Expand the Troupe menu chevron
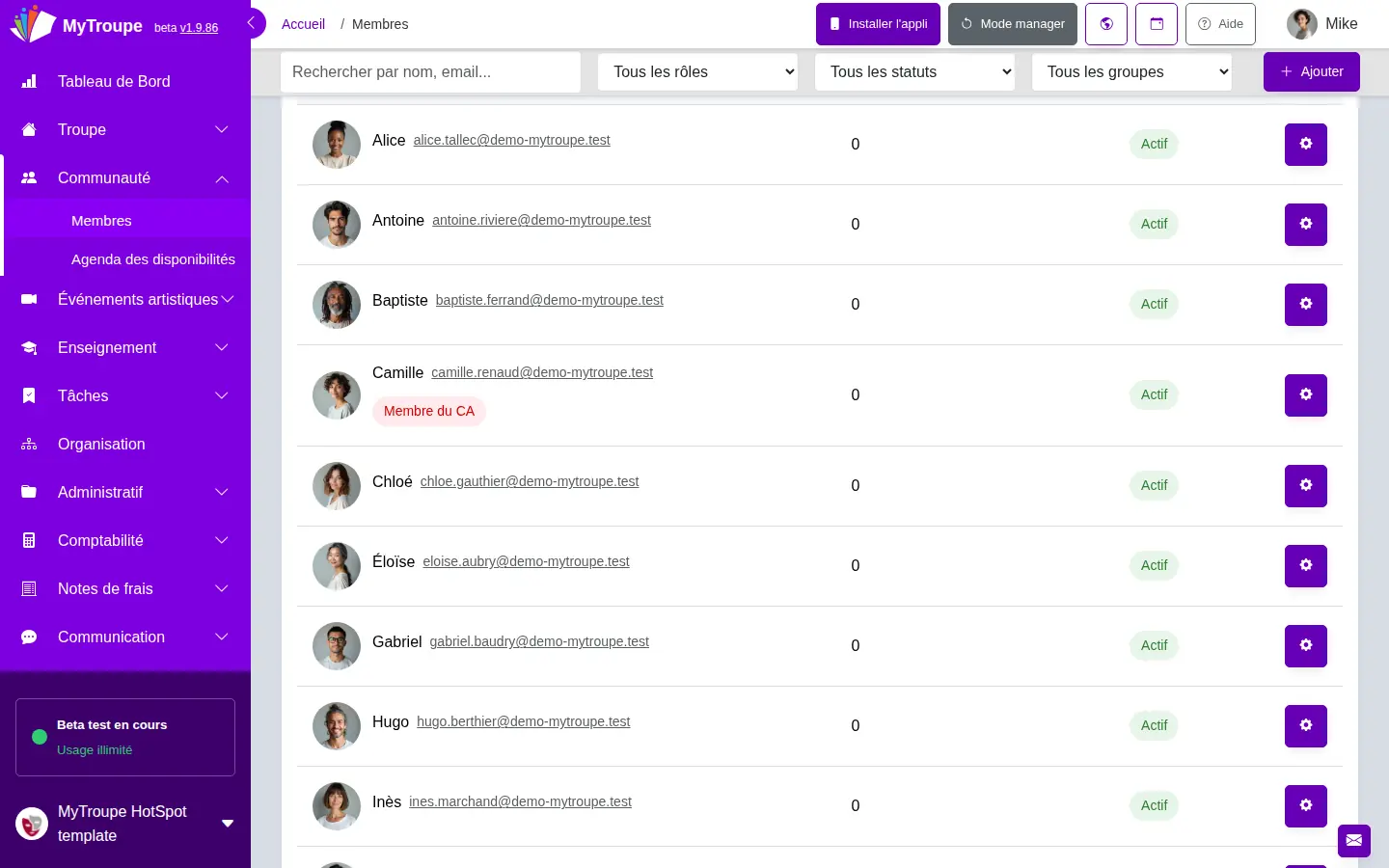1389x868 pixels. pos(222,130)
